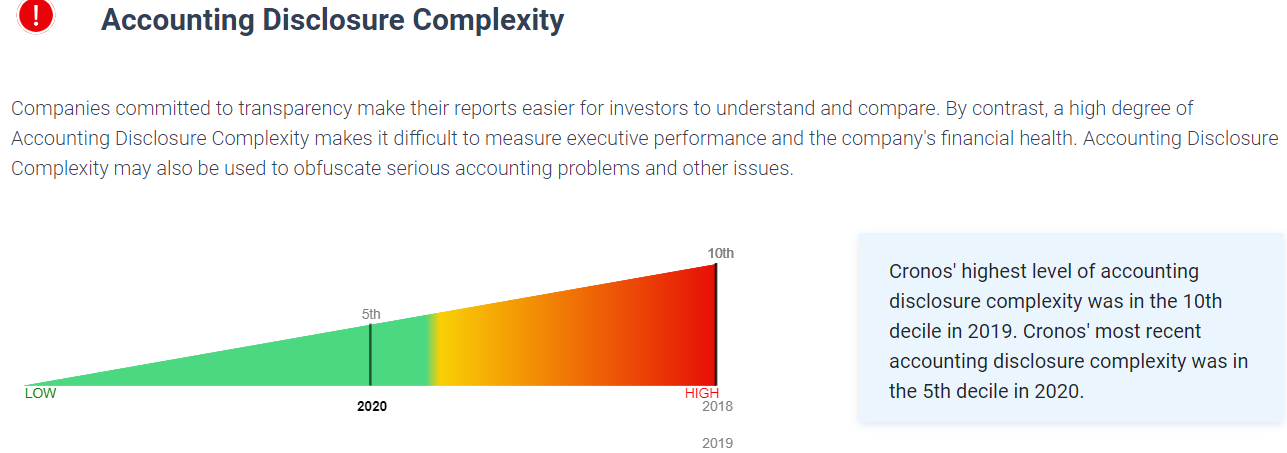
Task: Click the LOW label on chart
Action: (40, 393)
